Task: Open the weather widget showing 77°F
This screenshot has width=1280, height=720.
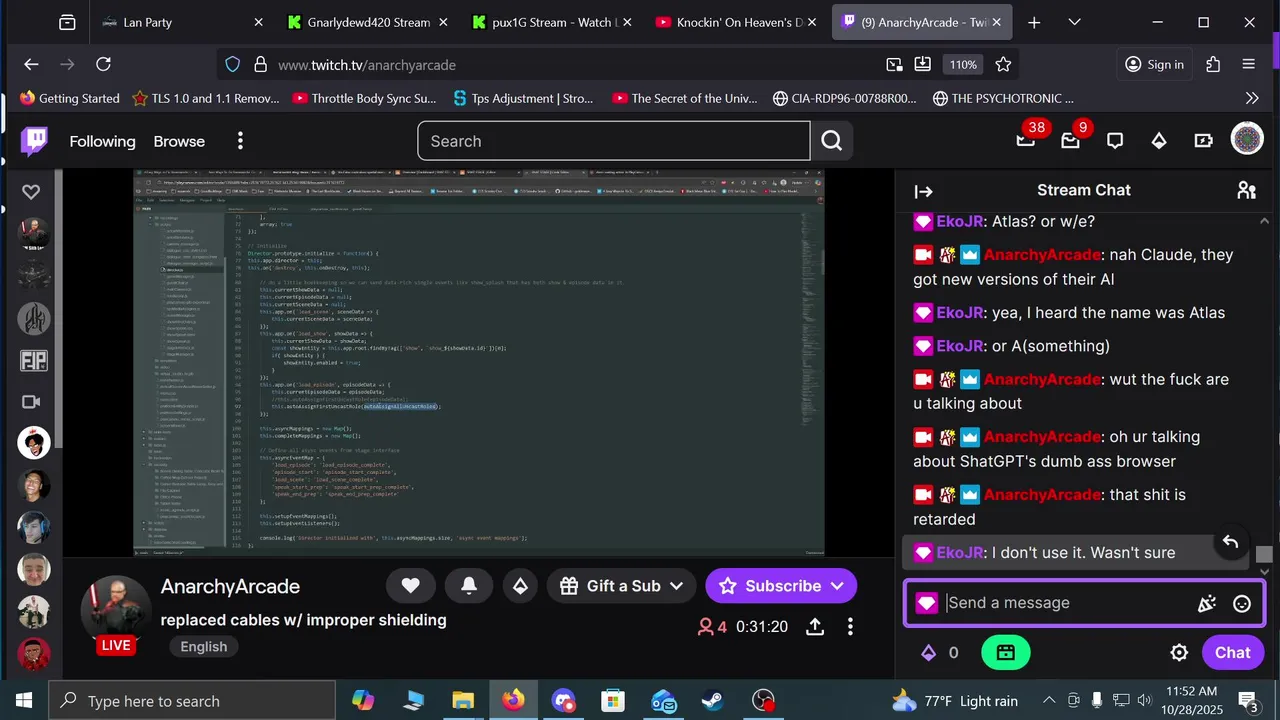Action: tap(955, 701)
